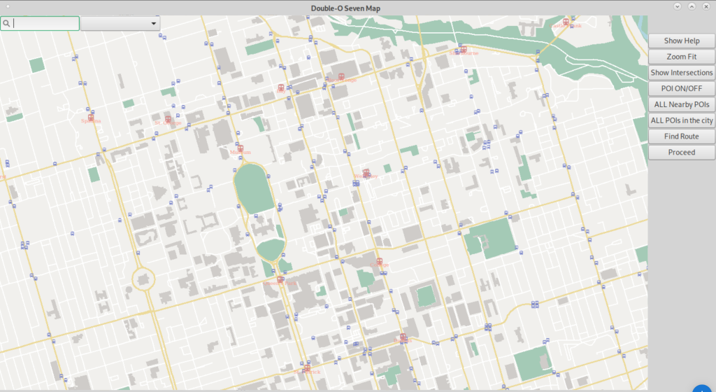The height and width of the screenshot is (392, 716).
Task: Click the Zoom Fit button
Action: [x=681, y=57]
